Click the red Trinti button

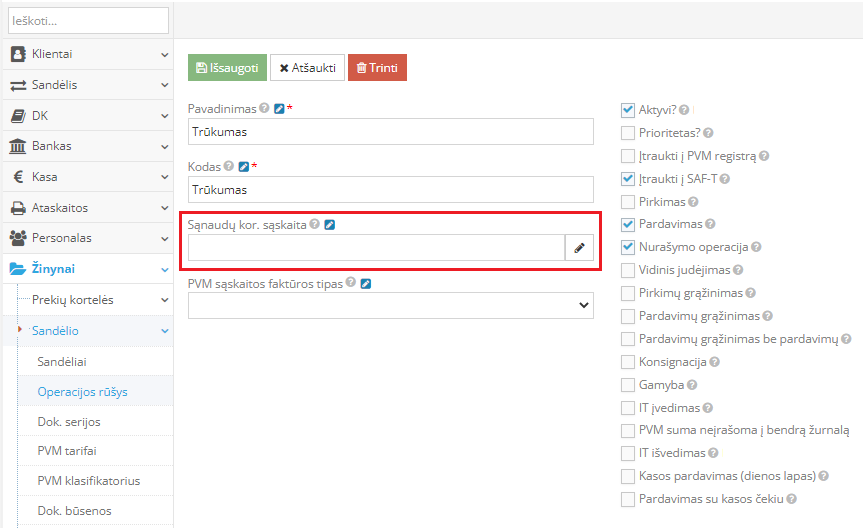click(x=377, y=68)
